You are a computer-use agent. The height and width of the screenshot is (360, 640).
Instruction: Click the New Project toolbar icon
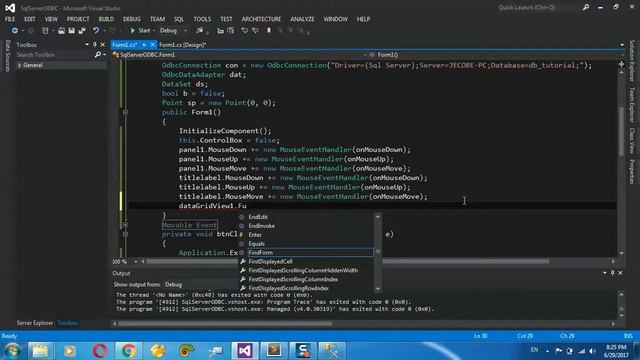tap(45, 31)
